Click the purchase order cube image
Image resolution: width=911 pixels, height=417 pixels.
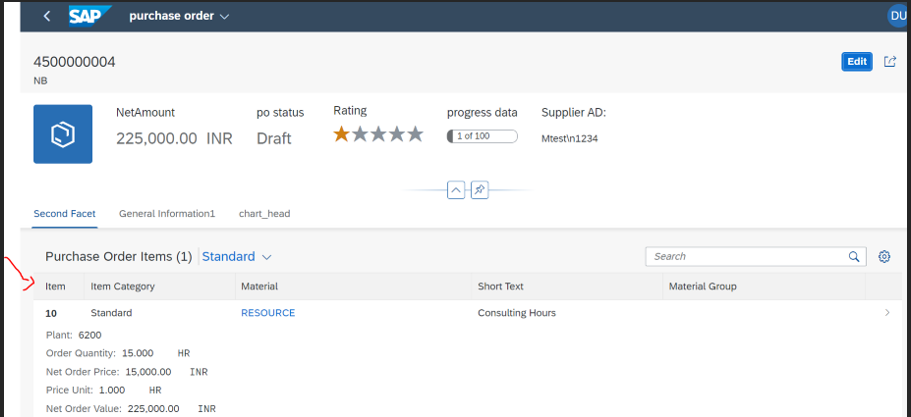(63, 134)
